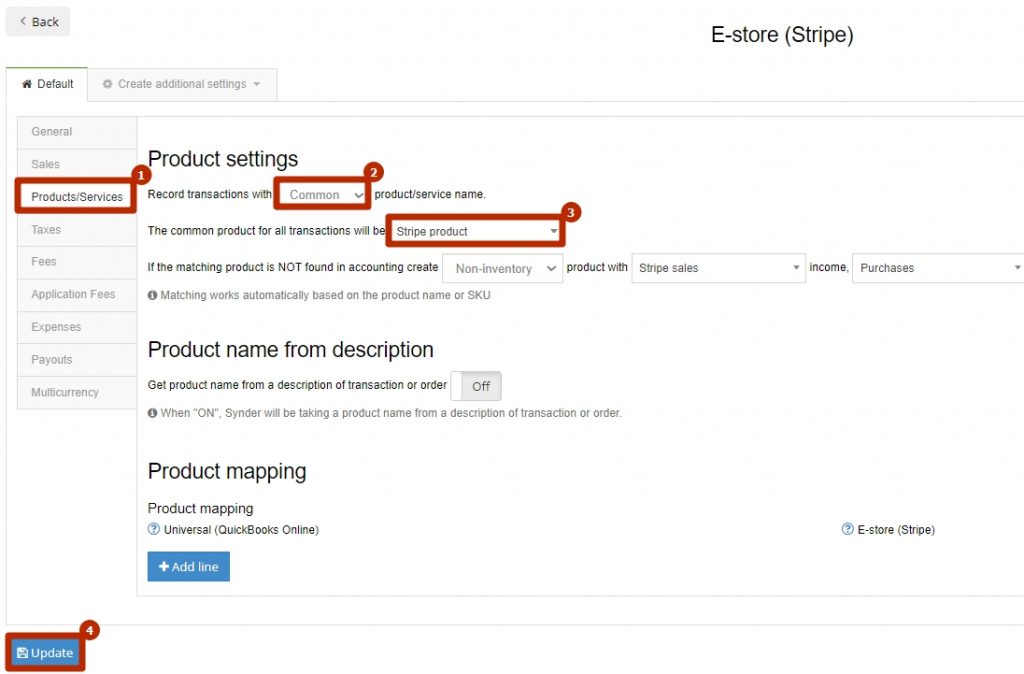Select General in the settings sidebar
1024x674 pixels.
[x=77, y=132]
